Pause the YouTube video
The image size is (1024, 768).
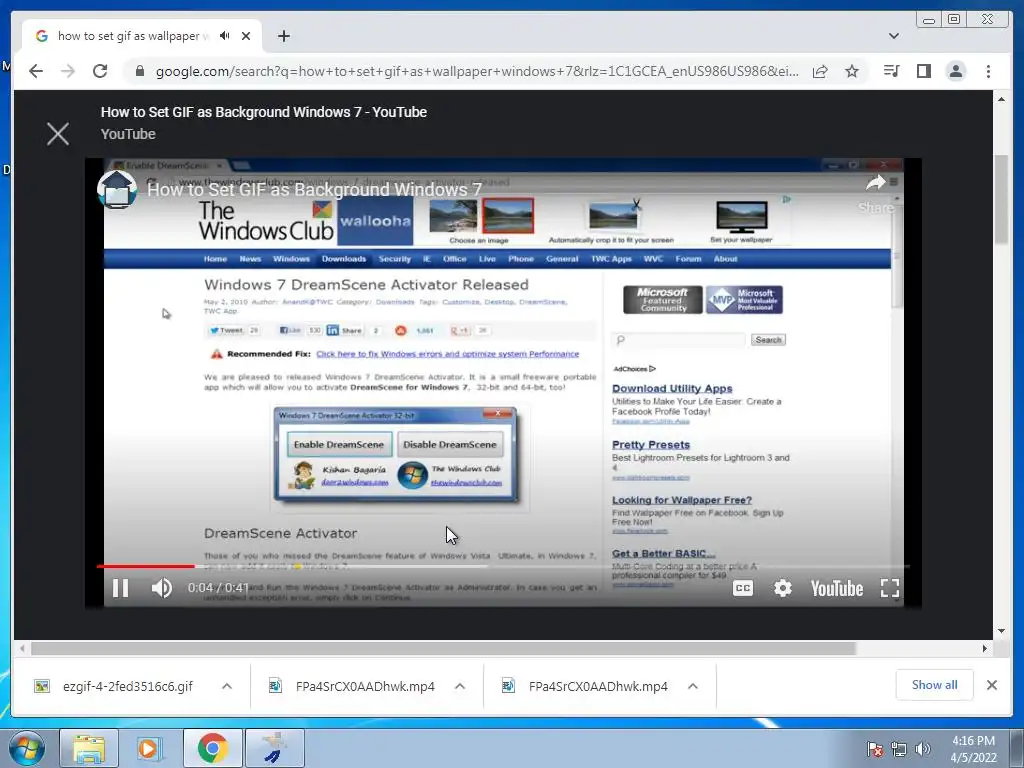pyautogui.click(x=120, y=588)
